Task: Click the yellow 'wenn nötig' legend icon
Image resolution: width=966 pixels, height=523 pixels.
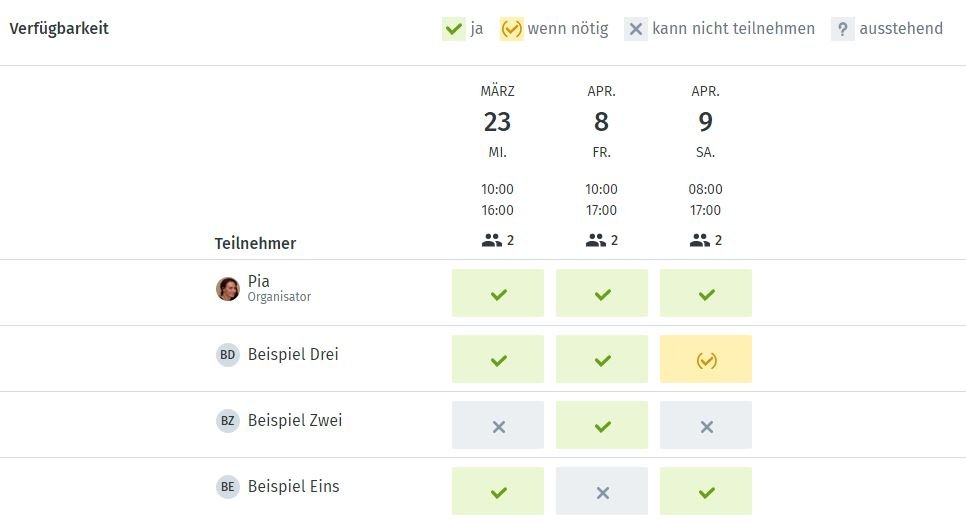Action: coord(511,29)
